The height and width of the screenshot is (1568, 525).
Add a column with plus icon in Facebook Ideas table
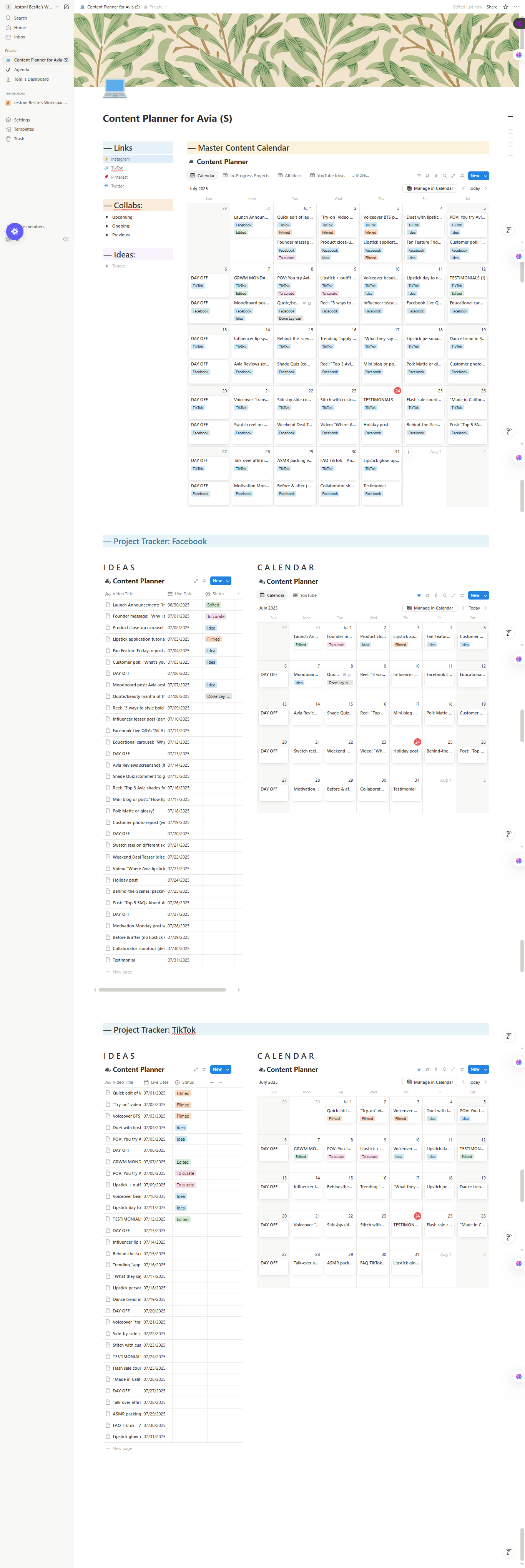point(238,593)
